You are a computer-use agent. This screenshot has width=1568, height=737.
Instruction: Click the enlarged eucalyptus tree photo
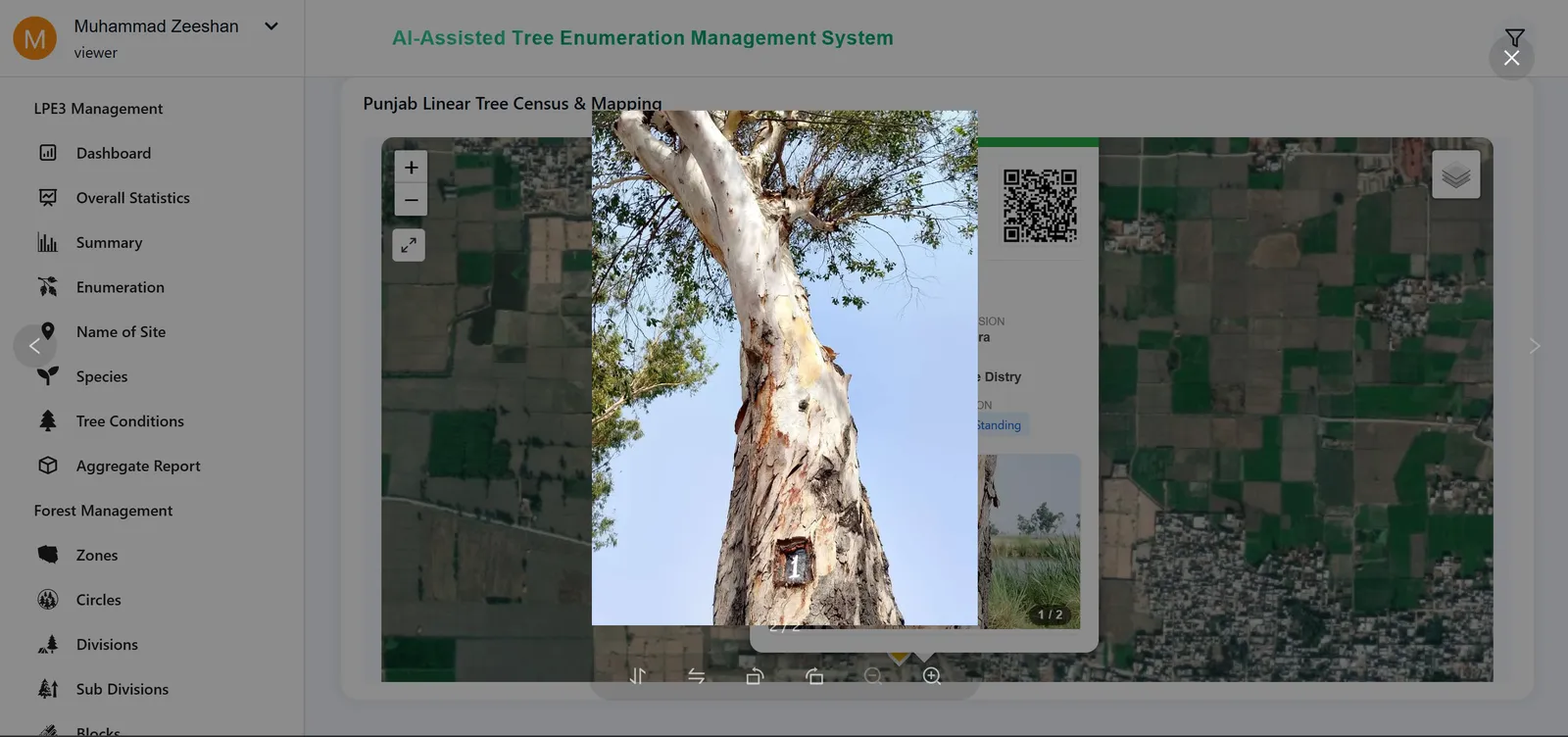pyautogui.click(x=784, y=368)
